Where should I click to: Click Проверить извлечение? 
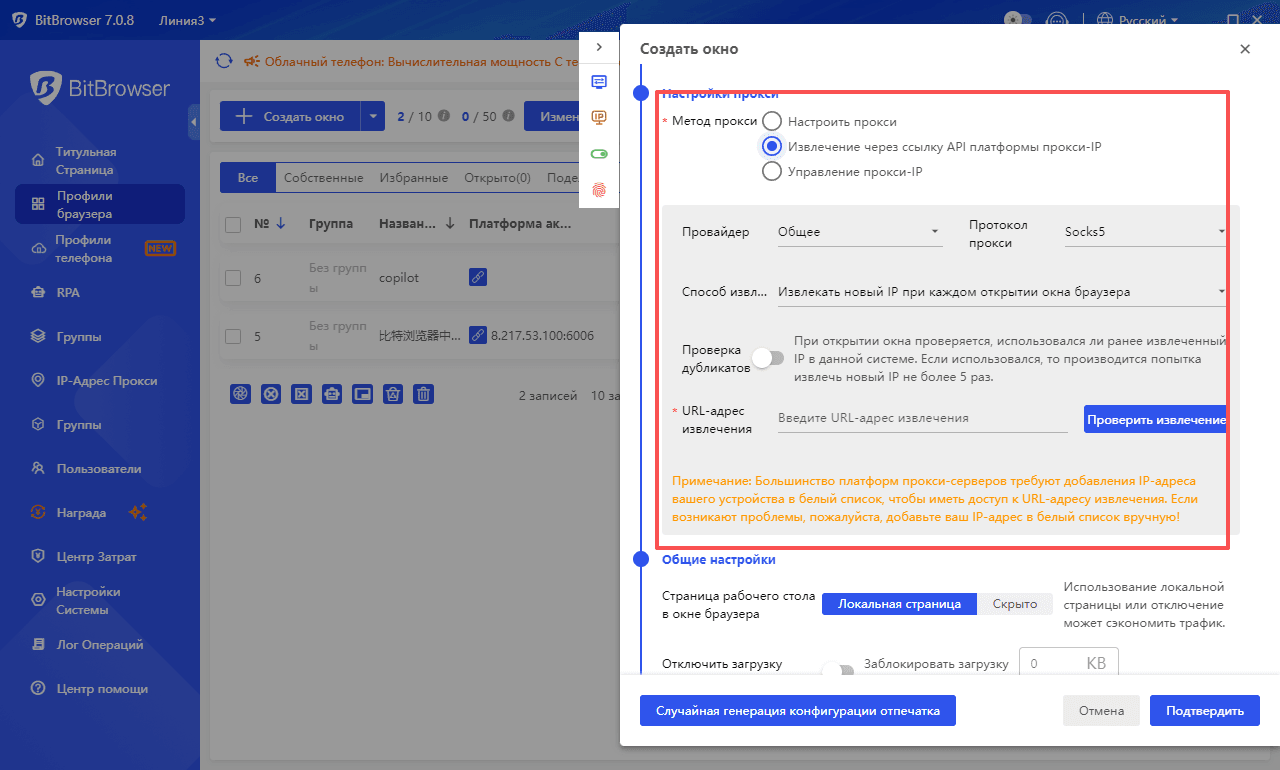coord(1157,419)
